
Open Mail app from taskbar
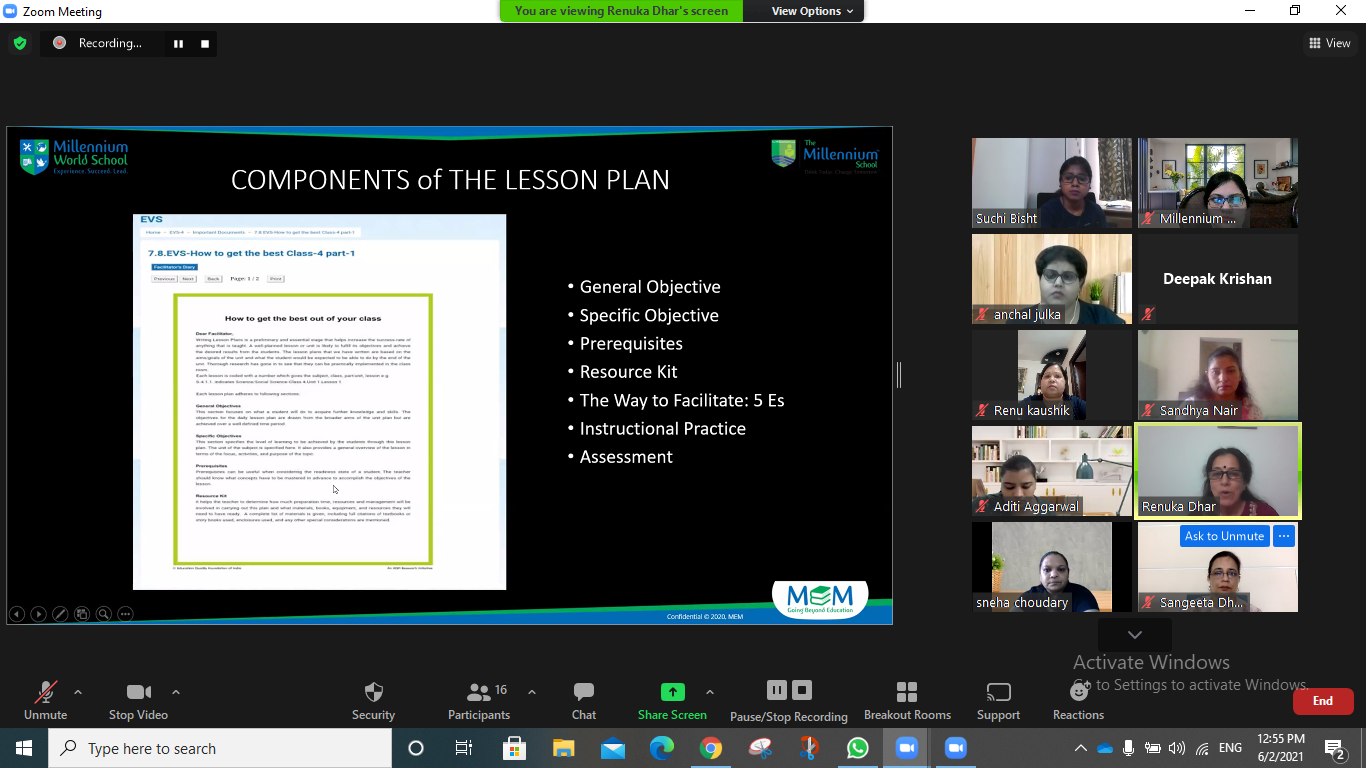(x=613, y=748)
